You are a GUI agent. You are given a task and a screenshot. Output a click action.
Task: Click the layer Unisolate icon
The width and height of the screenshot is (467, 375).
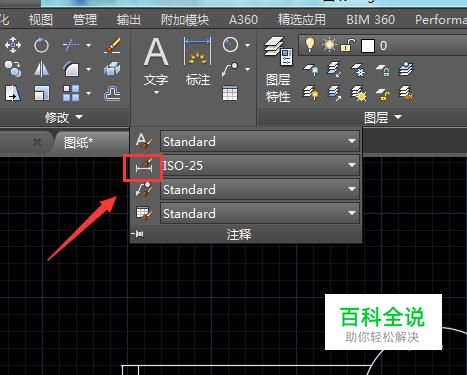pyautogui.click(x=334, y=93)
